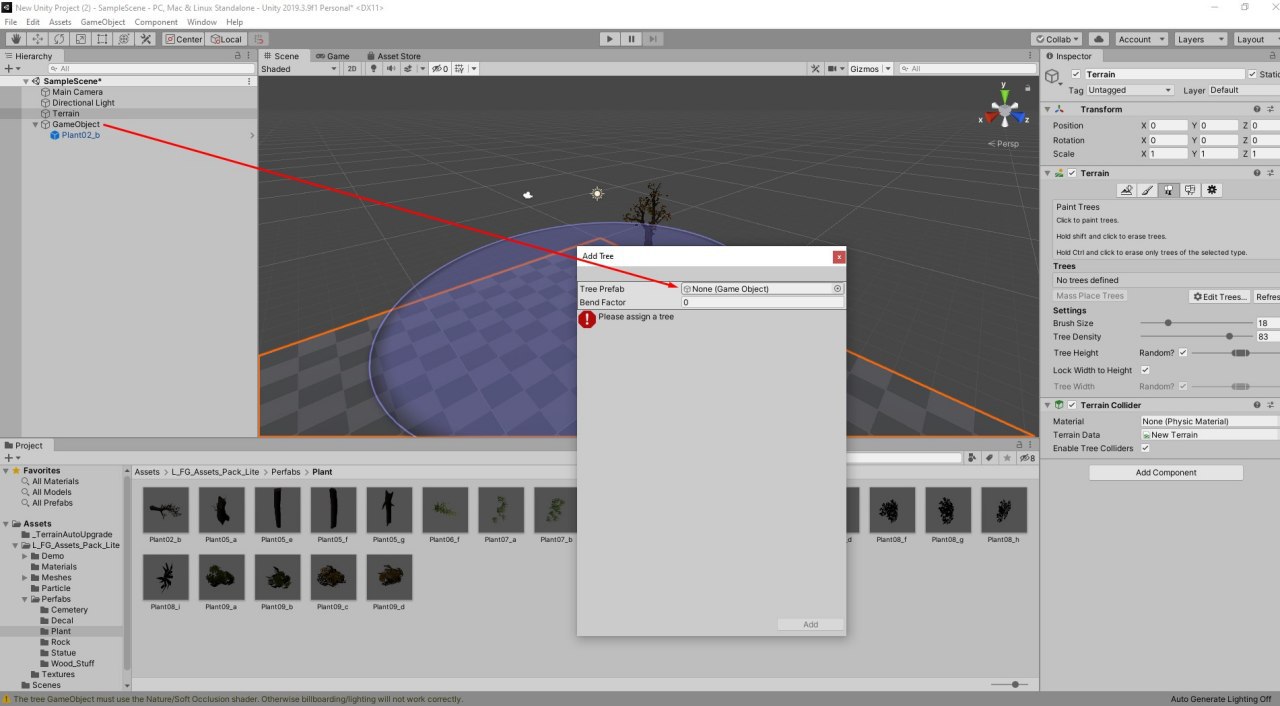Image resolution: width=1280 pixels, height=706 pixels.
Task: Expand the Meshes folder in Project
Action: tap(25, 577)
